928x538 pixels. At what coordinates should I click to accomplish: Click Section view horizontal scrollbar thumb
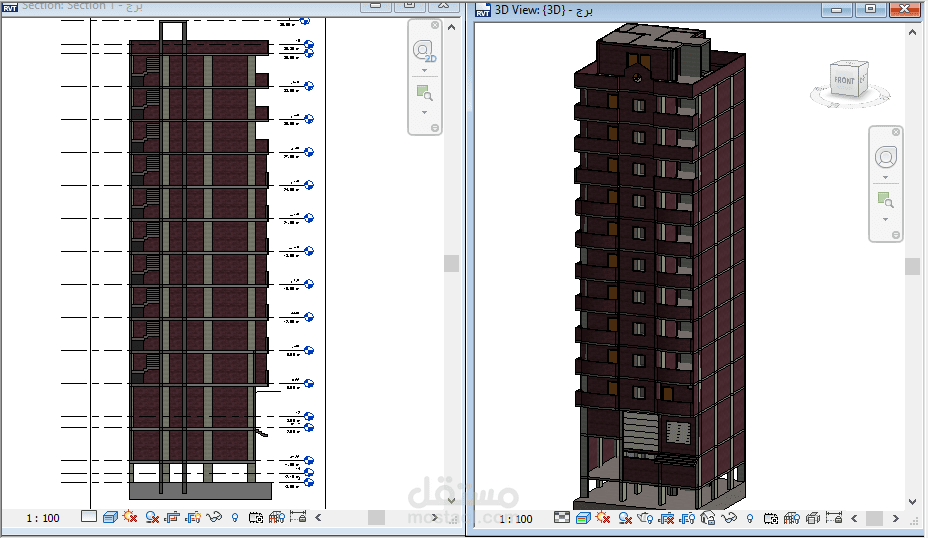tap(376, 517)
